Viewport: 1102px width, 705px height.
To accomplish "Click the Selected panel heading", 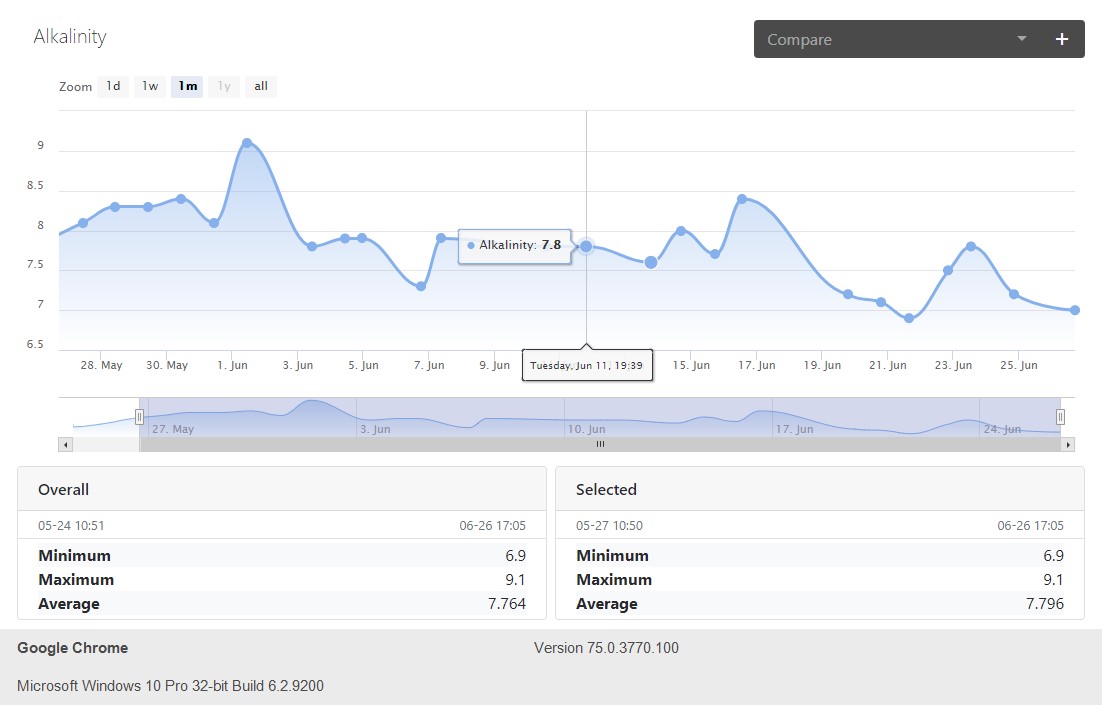I will tap(606, 490).
